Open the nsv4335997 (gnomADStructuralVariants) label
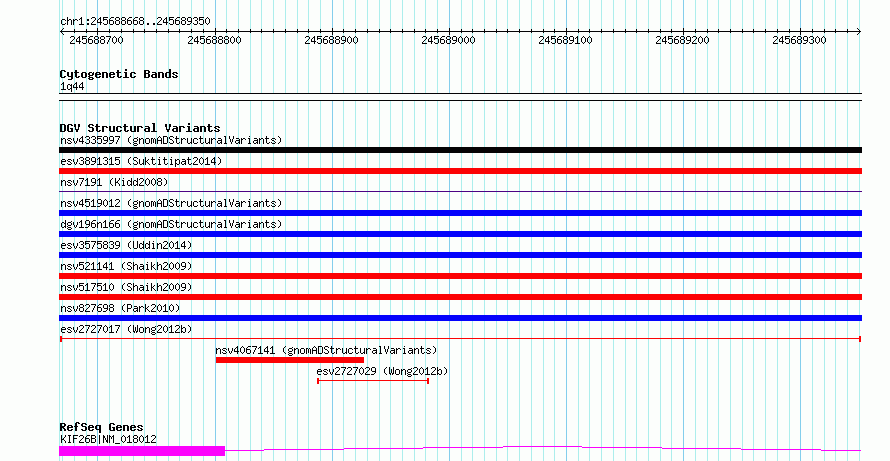The height and width of the screenshot is (461, 890). (171, 140)
